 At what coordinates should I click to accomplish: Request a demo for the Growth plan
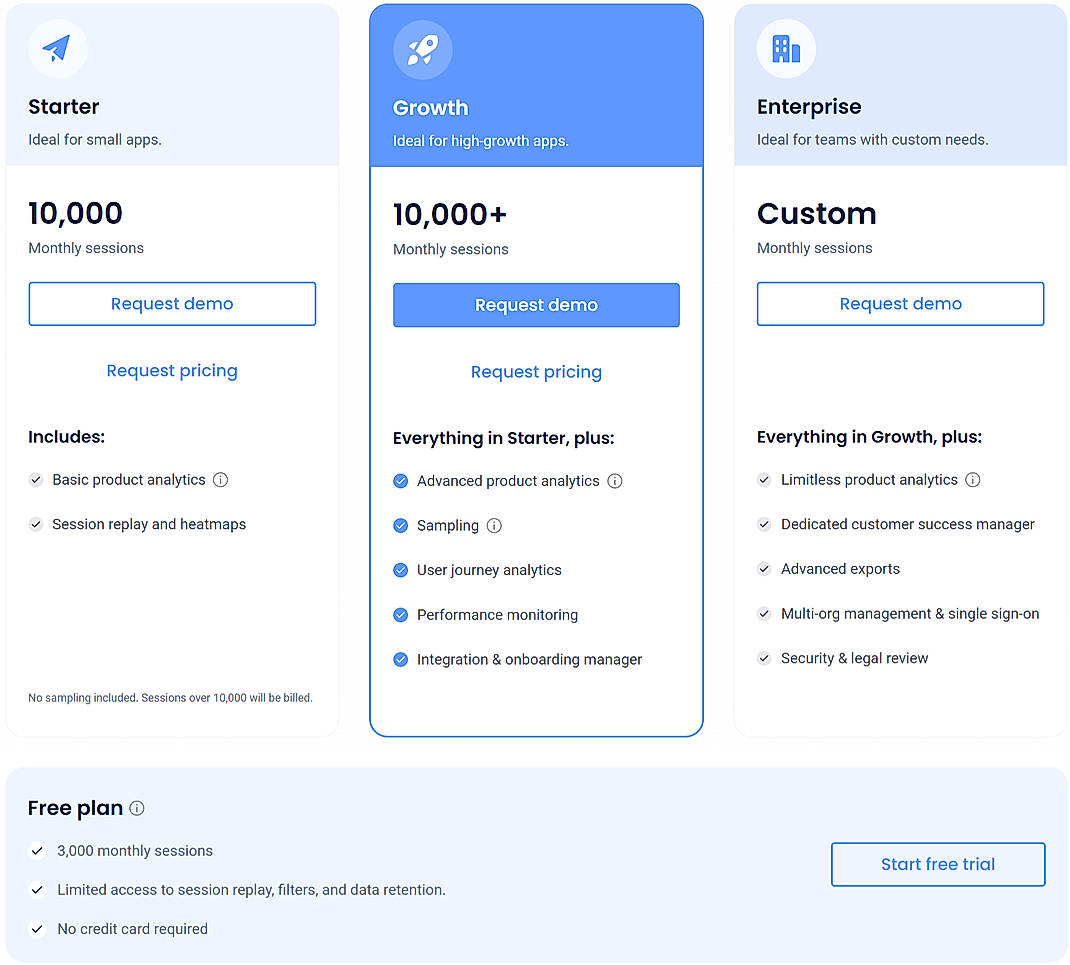pyautogui.click(x=536, y=305)
